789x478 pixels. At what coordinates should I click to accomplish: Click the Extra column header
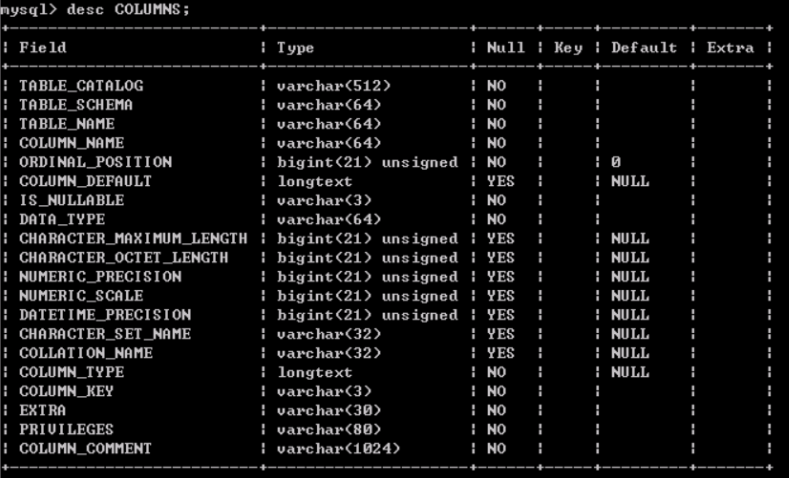[x=730, y=47]
